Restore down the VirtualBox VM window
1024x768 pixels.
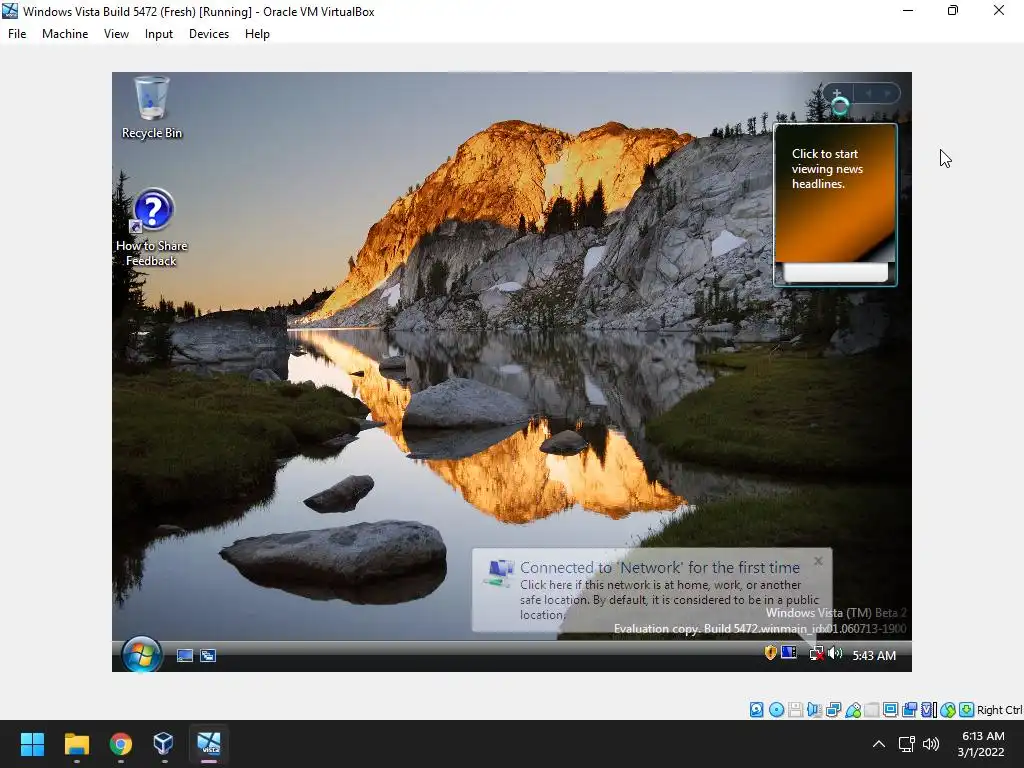[x=953, y=10]
